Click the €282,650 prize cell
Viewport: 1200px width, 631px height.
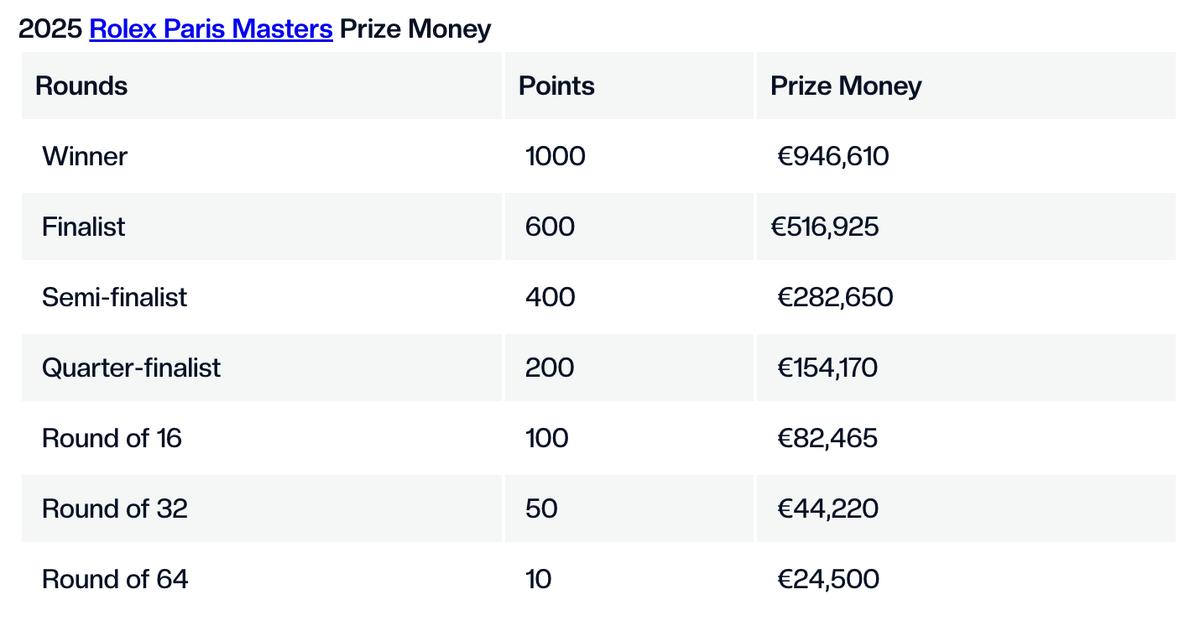pos(835,297)
